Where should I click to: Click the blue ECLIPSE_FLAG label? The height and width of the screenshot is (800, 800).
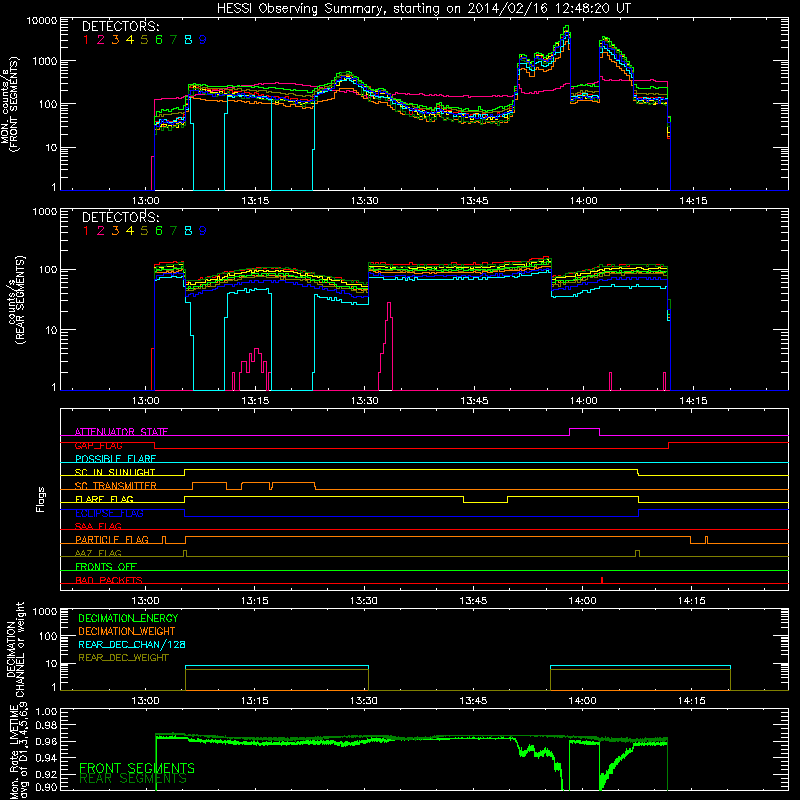[x=109, y=513]
